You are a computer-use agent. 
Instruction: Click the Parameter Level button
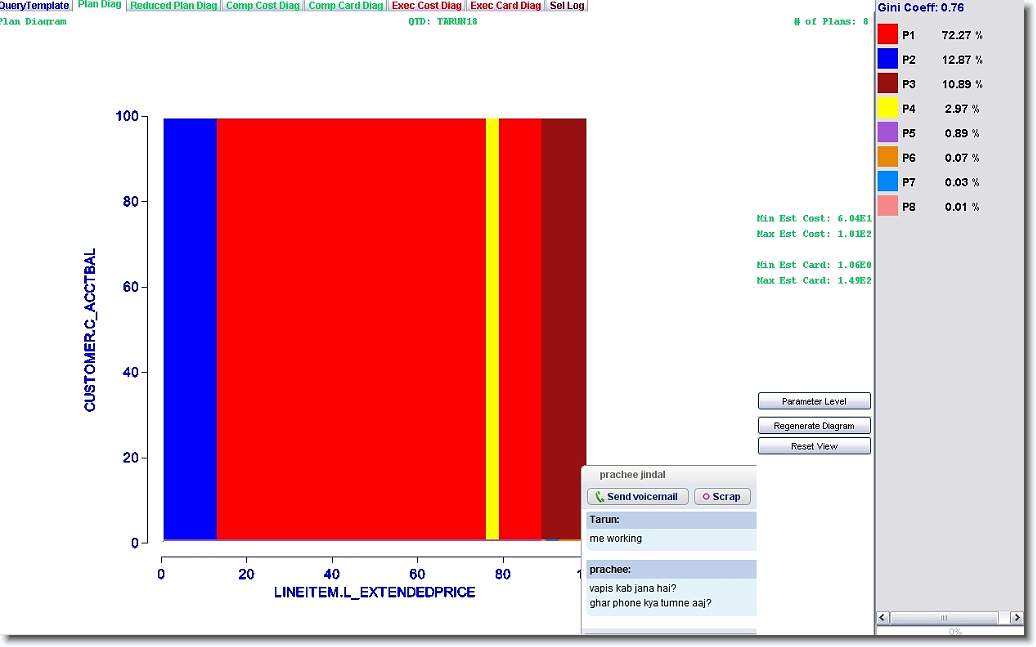pos(814,401)
